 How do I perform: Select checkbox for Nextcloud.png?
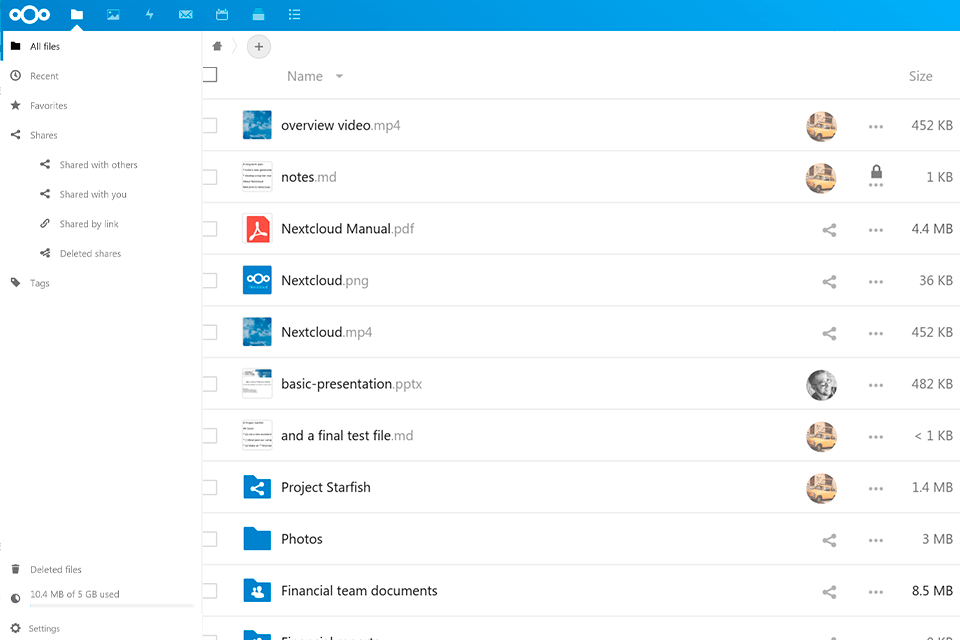coord(209,280)
